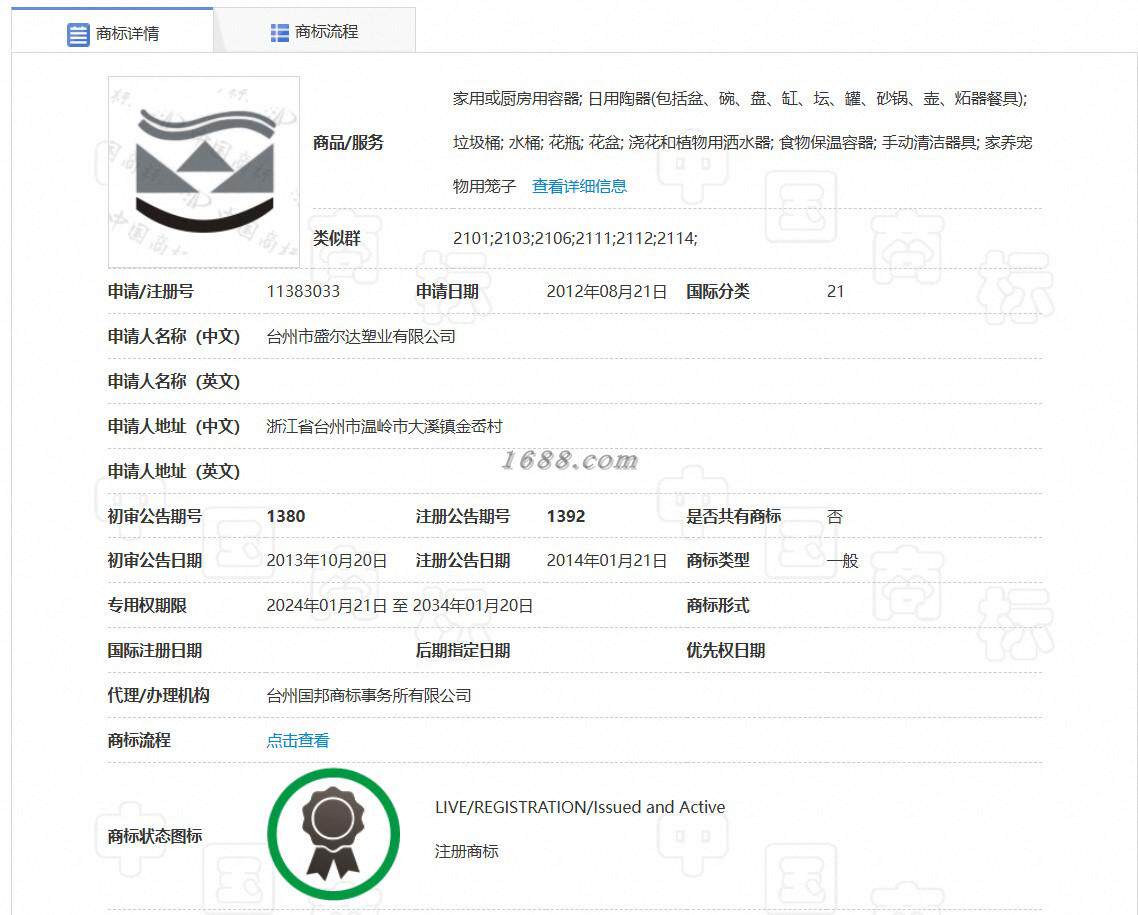1138x915 pixels.
Task: Open the trademark logo thumbnail image
Action: click(x=204, y=172)
